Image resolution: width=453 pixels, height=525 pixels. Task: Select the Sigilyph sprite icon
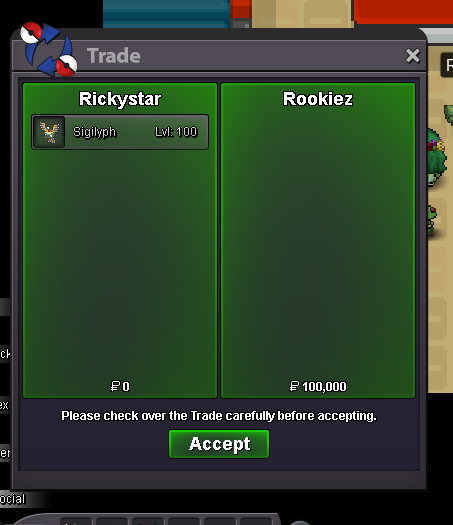tap(49, 132)
